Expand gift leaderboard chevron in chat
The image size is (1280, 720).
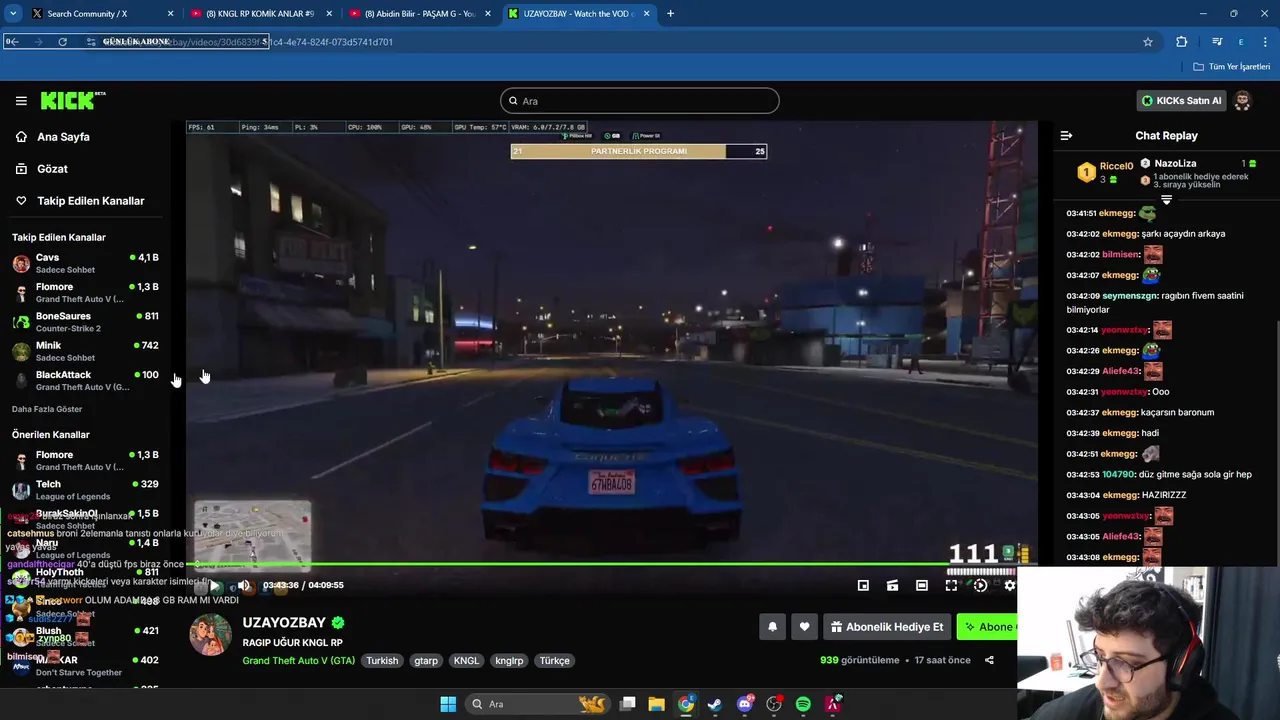pos(1166,201)
